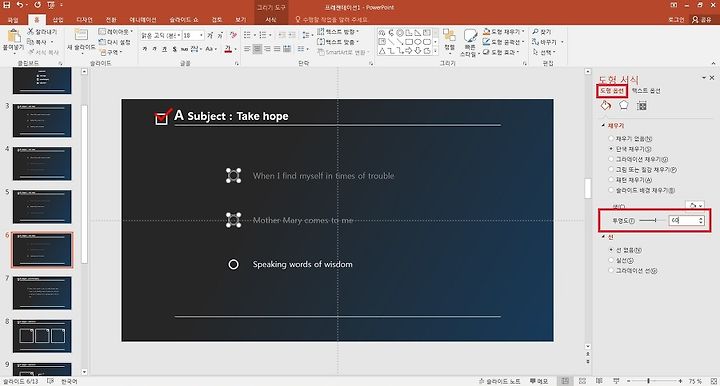This screenshot has width=720, height=386.
Task: Open the 전환 (Transitions) tab
Action: [111, 20]
